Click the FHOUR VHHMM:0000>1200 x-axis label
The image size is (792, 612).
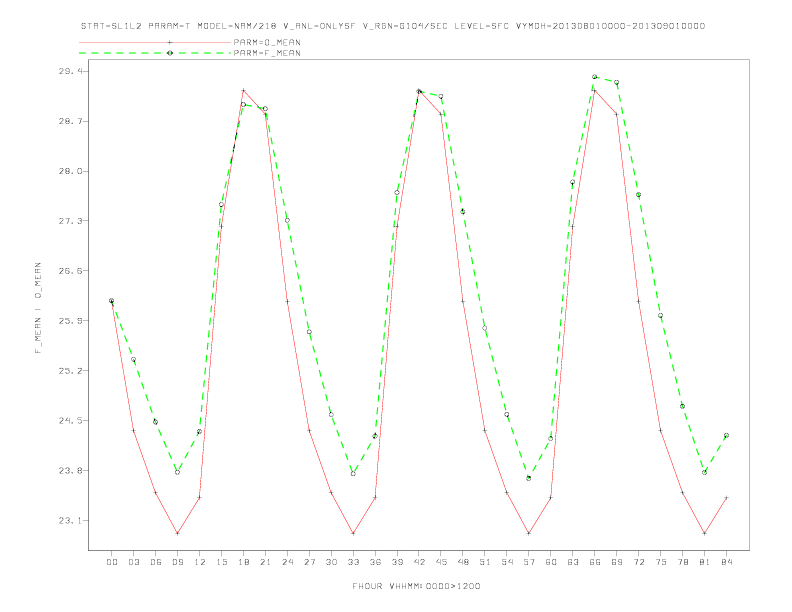click(416, 586)
